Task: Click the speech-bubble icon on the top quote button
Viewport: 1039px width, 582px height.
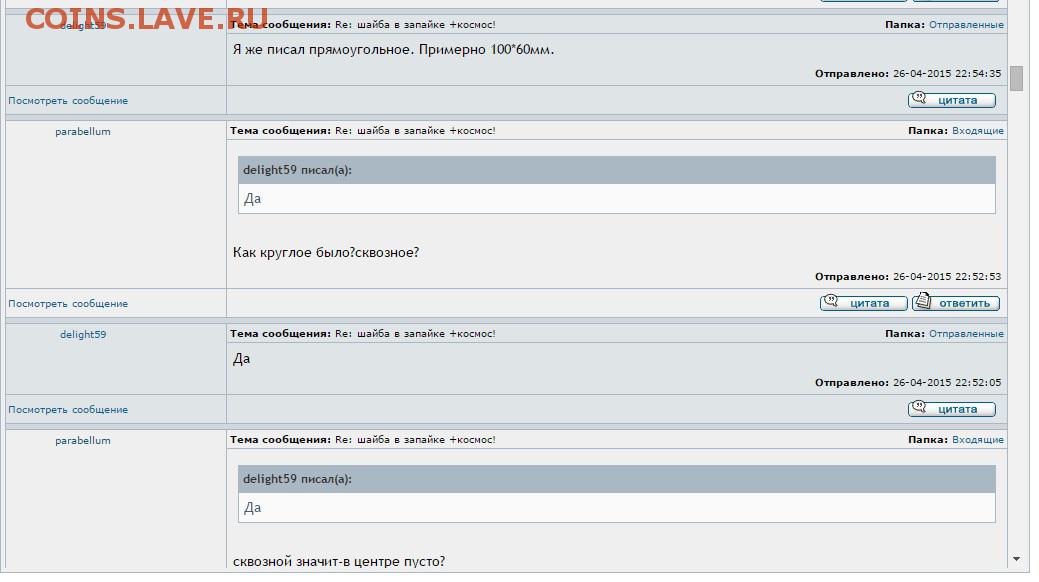Action: click(919, 98)
